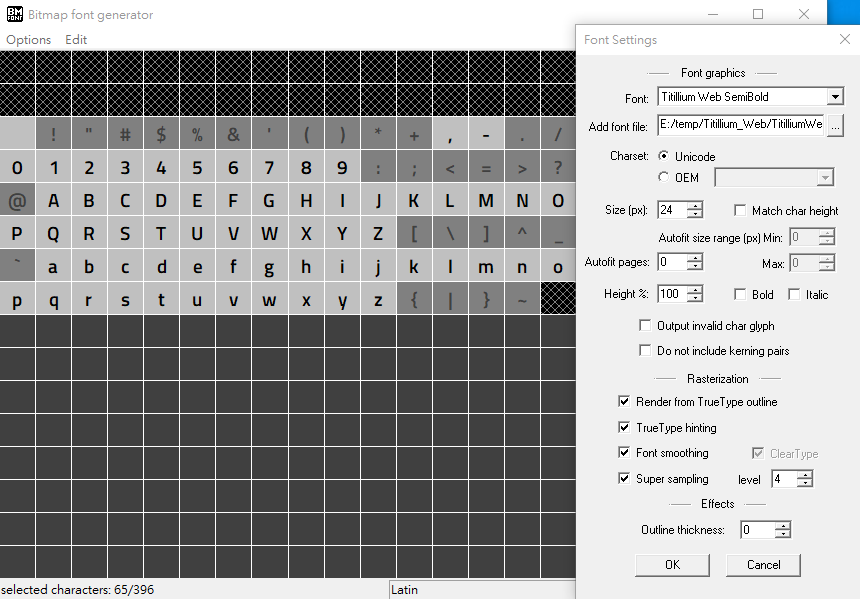Image resolution: width=860 pixels, height=599 pixels.
Task: Click the Size (px) value field
Action: coord(673,210)
